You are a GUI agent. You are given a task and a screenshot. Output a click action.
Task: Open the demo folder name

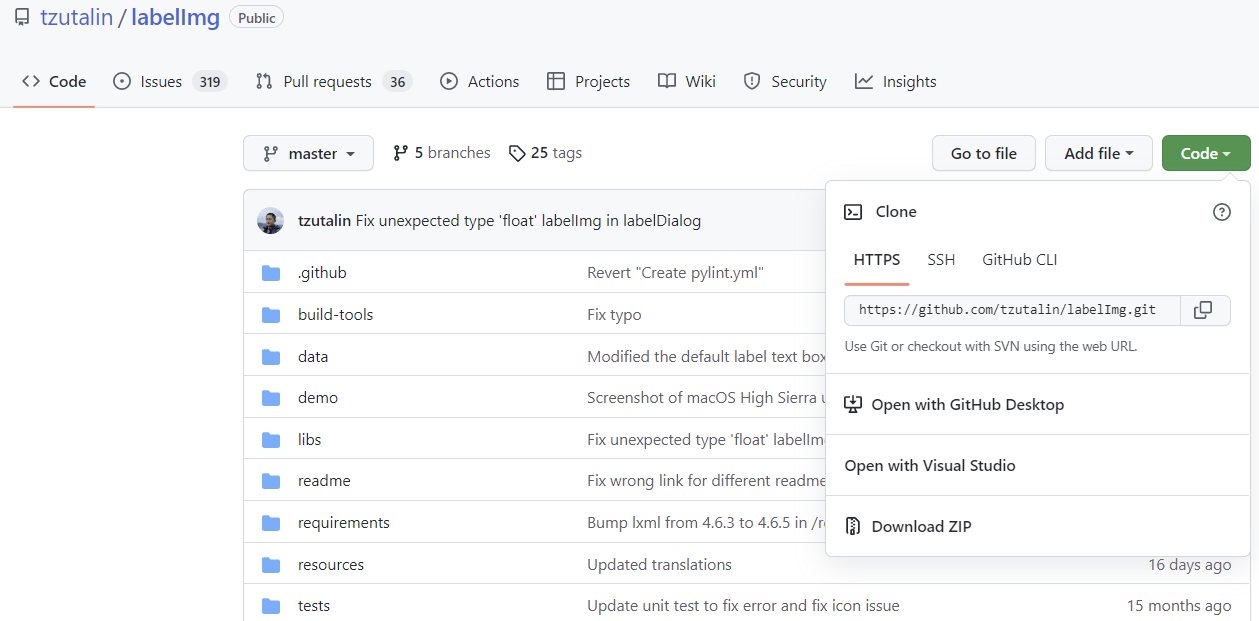318,398
